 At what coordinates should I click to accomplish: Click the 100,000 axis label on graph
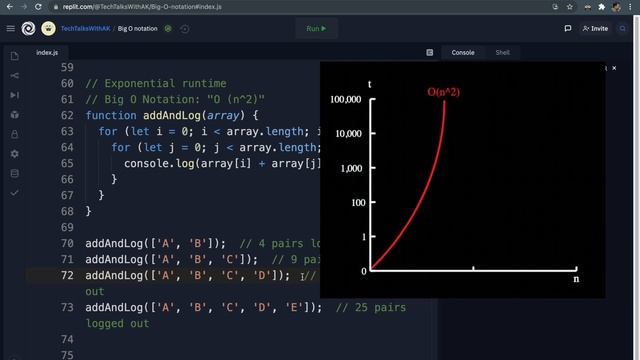point(346,99)
